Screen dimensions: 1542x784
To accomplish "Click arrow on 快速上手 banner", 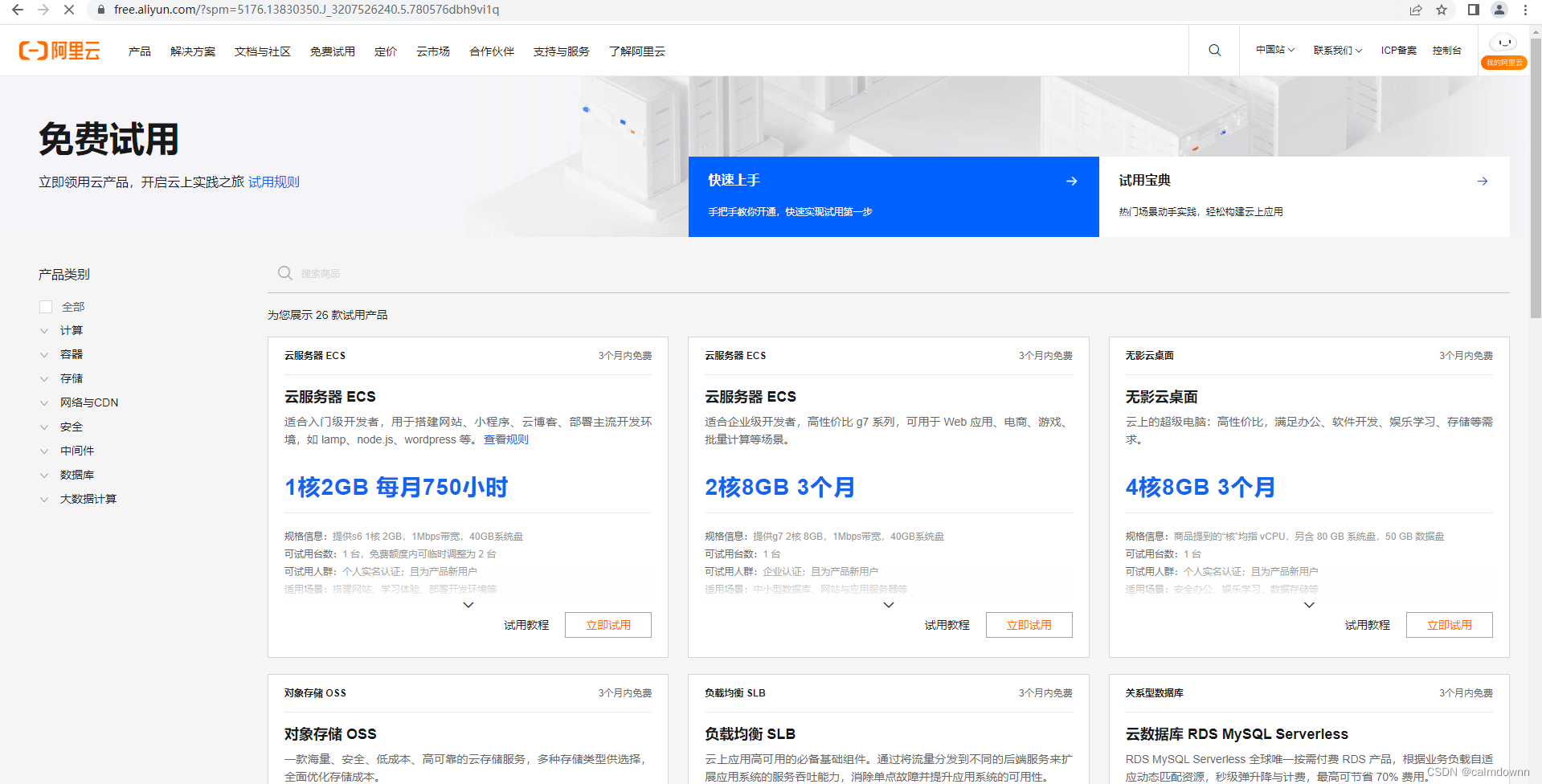I will click(1071, 181).
